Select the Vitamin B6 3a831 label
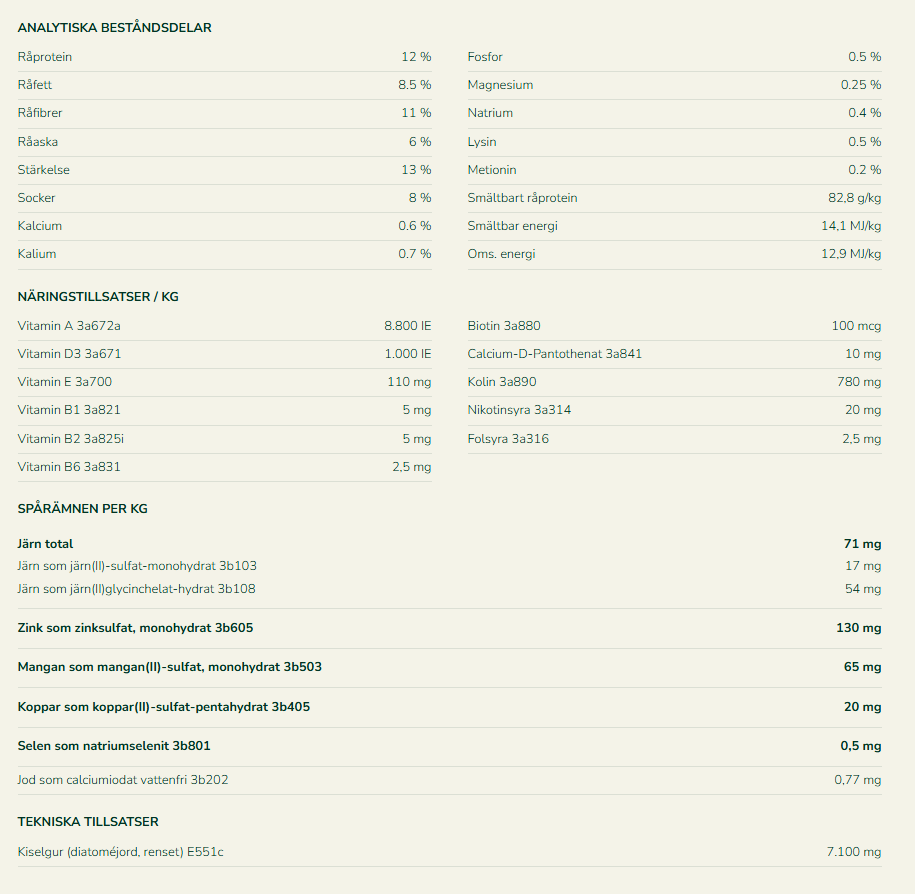 69,467
